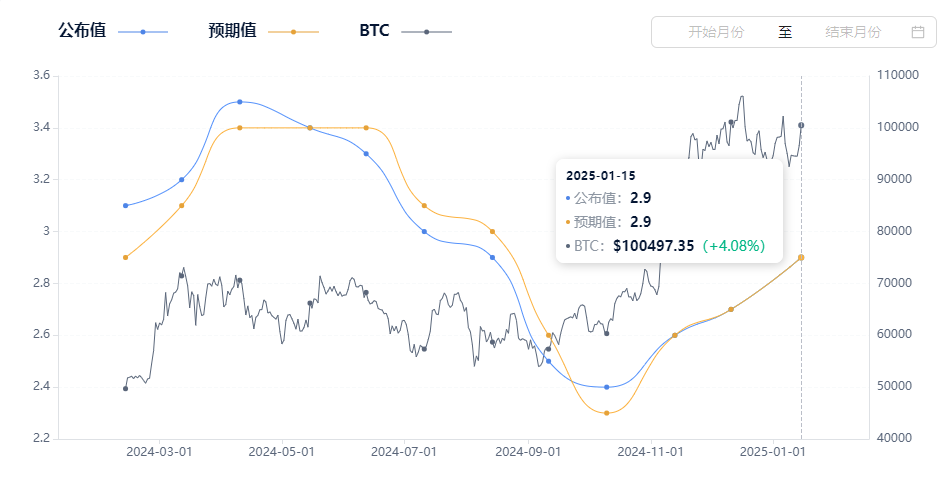Click the leftmost orange point at 2.9
The width and height of the screenshot is (943, 481).
point(125,257)
